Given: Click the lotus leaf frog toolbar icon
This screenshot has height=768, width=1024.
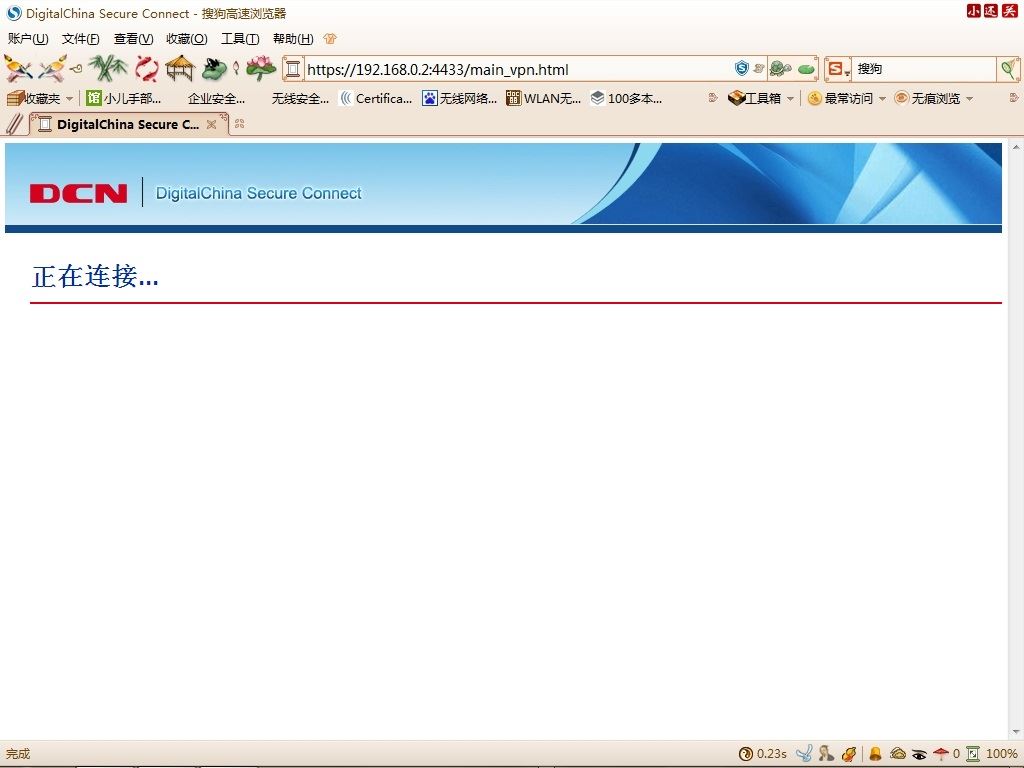Looking at the screenshot, I should (213, 68).
